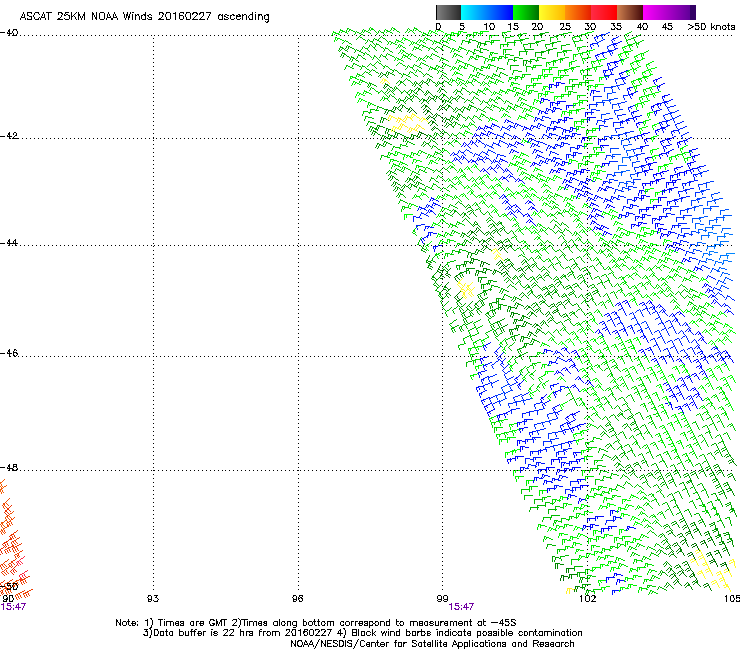Click the "NOAA/NESDIS/Center for Satellite Applications and Research" credit
Image resolution: width=740 pixels, height=650 pixels.
pyautogui.click(x=432, y=644)
